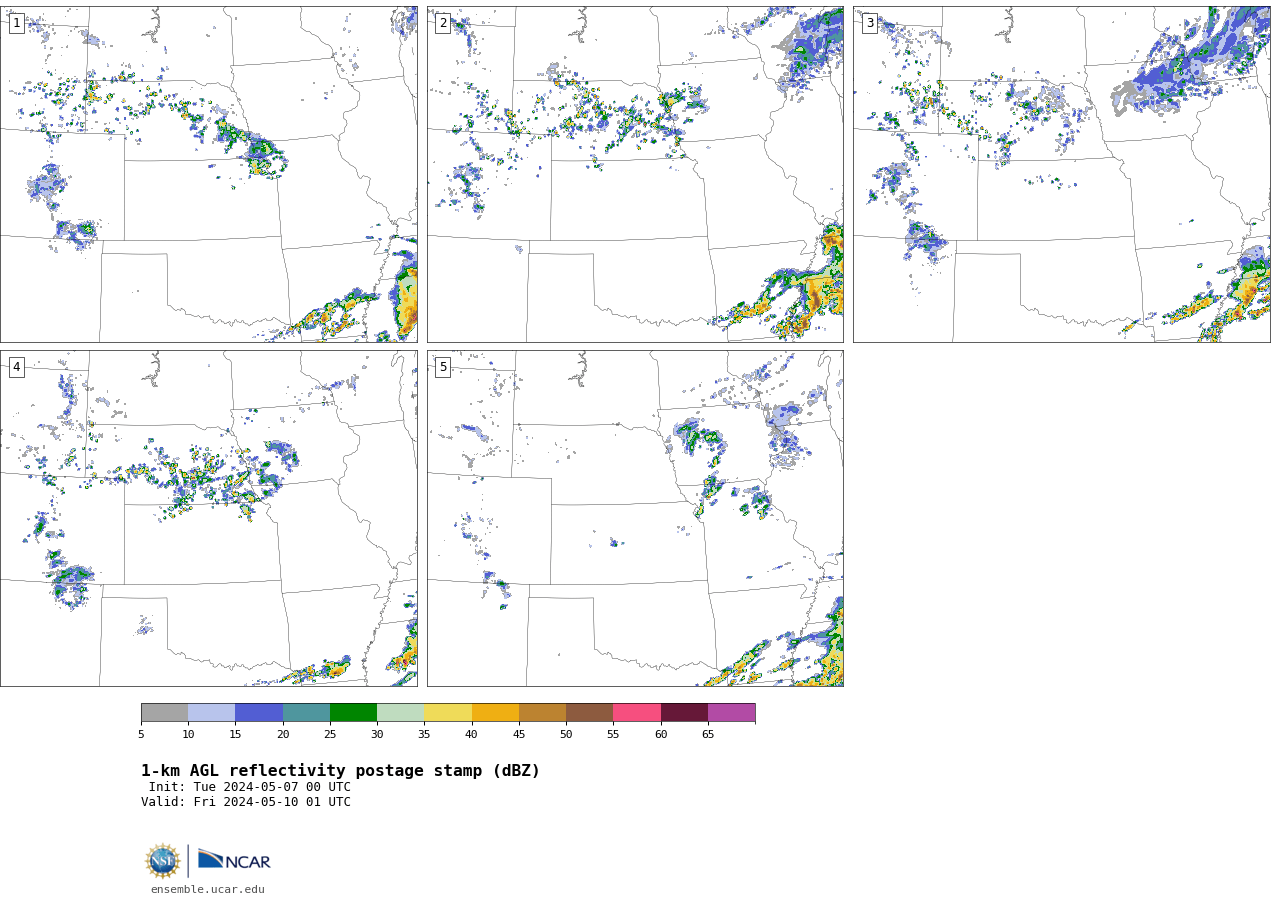The image size is (1280, 901).
Task: Select the light blue 10-15 dBZ swatch
Action: [211, 713]
